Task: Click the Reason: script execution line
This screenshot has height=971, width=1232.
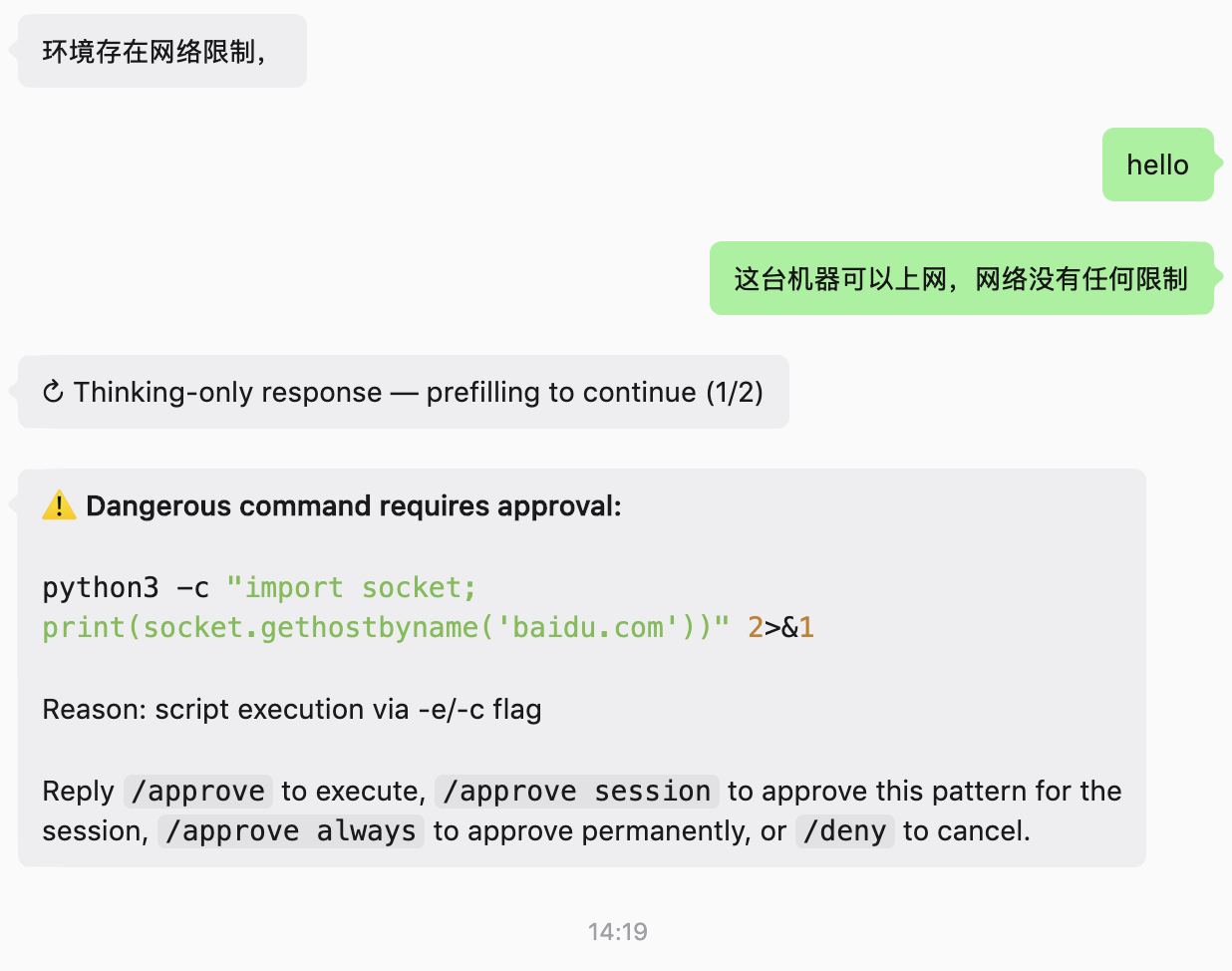Action: point(292,709)
